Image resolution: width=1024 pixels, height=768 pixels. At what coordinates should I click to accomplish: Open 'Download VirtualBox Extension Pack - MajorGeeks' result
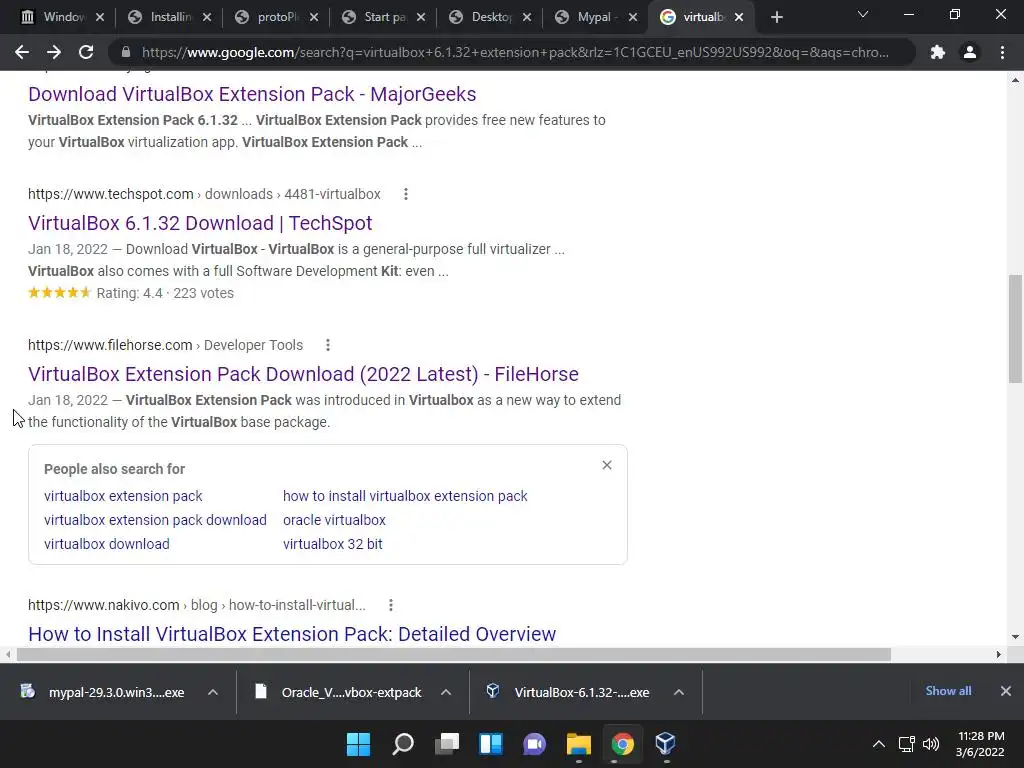pyautogui.click(x=252, y=94)
